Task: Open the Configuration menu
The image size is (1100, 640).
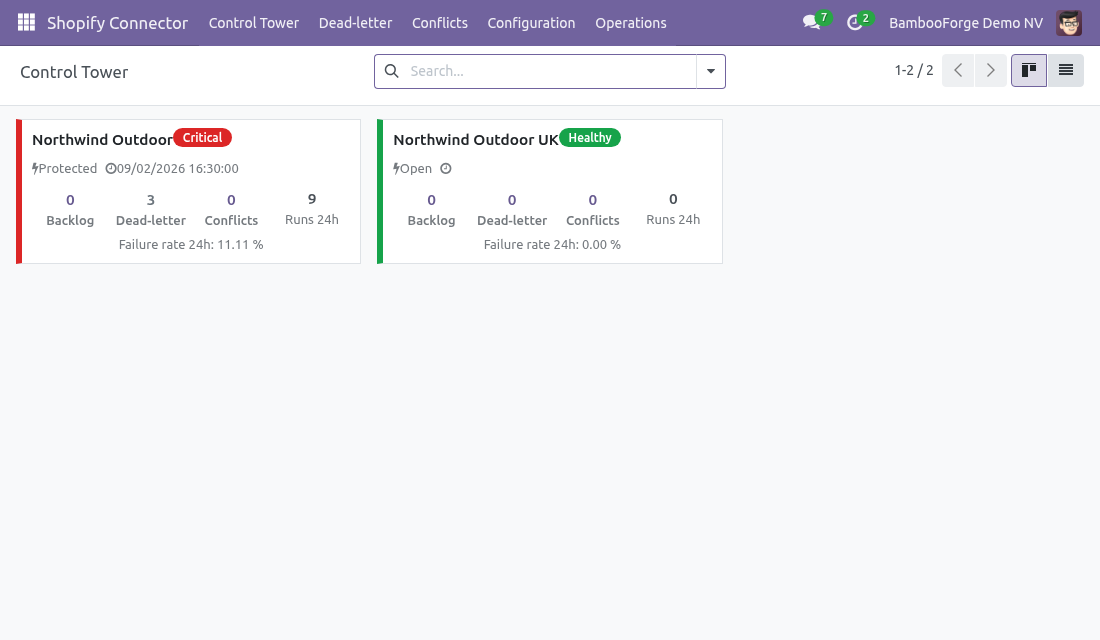Action: pos(531,22)
